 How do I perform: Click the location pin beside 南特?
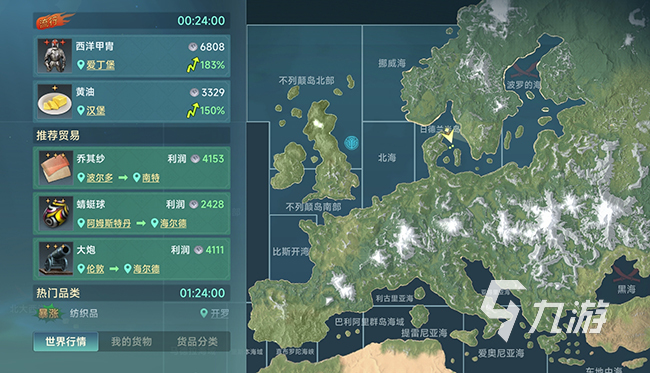click(137, 177)
